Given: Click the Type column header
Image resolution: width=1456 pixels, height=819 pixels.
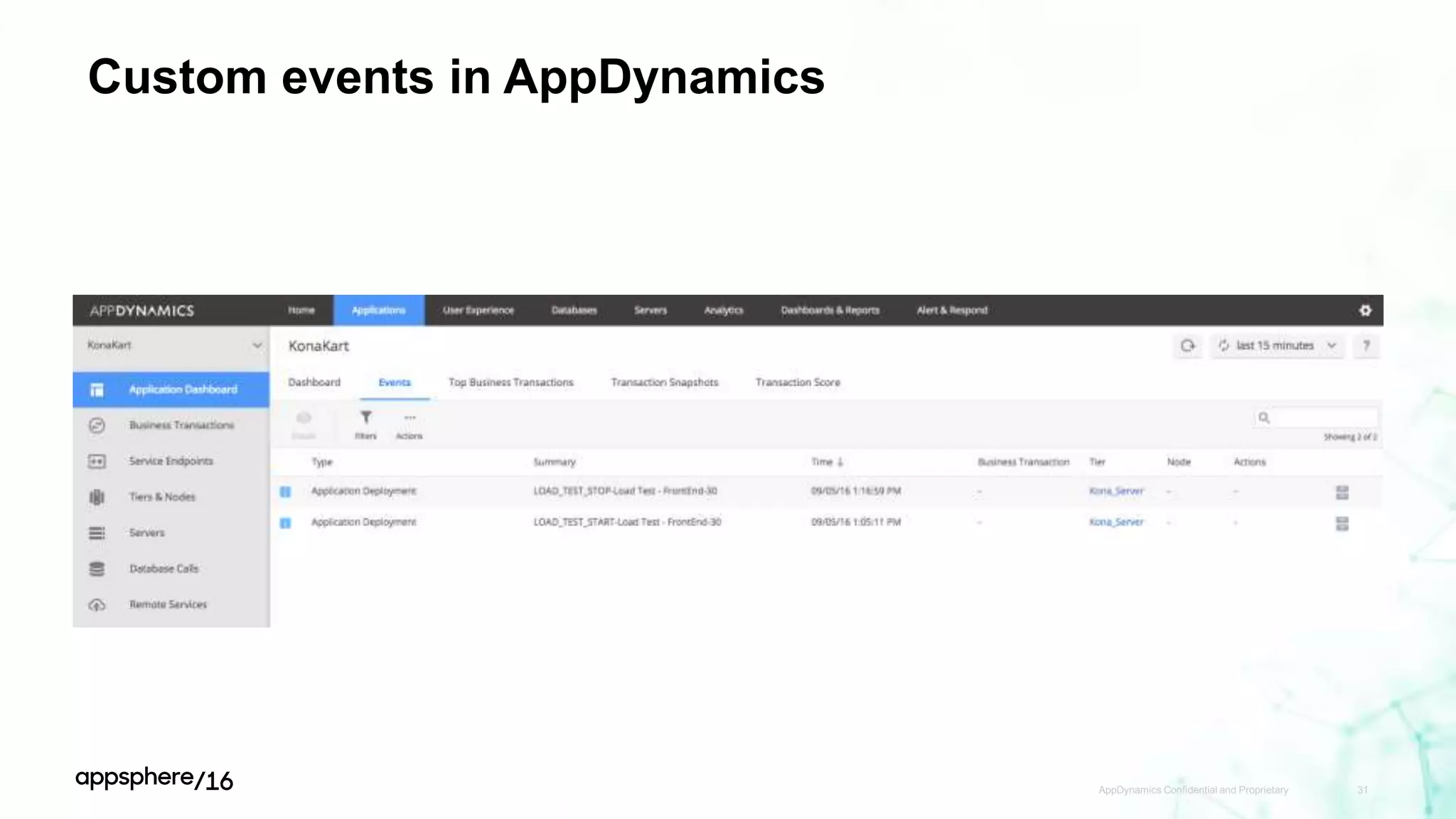Looking at the screenshot, I should pos(322,463).
